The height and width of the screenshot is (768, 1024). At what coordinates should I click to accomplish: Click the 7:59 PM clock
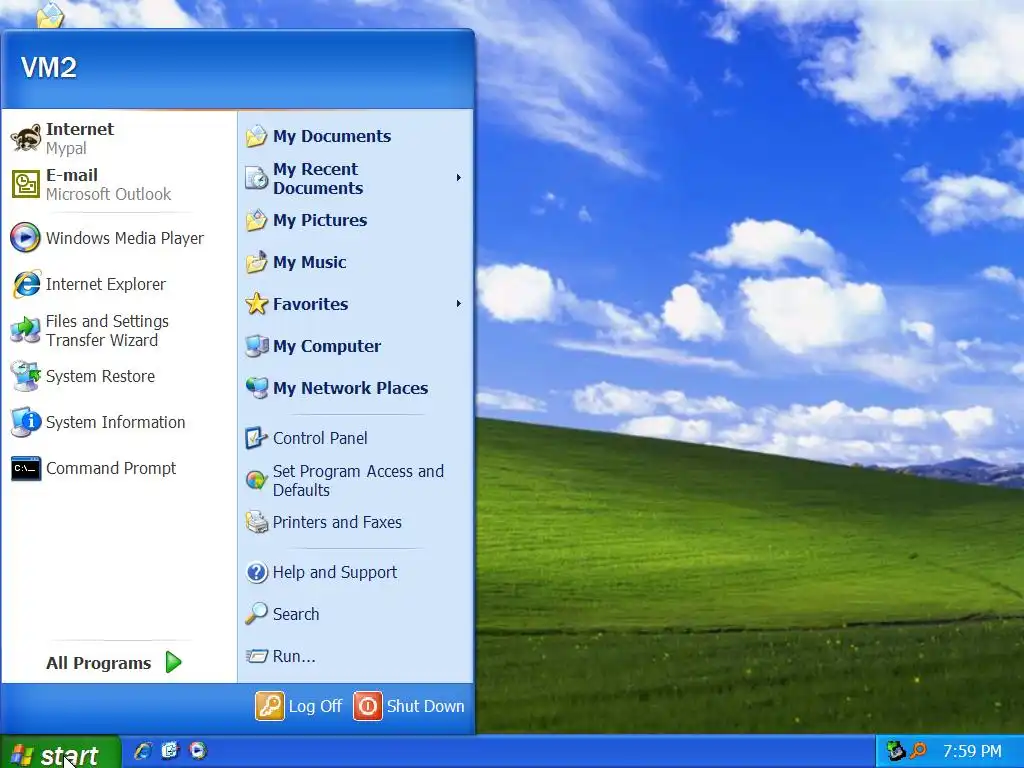click(972, 751)
